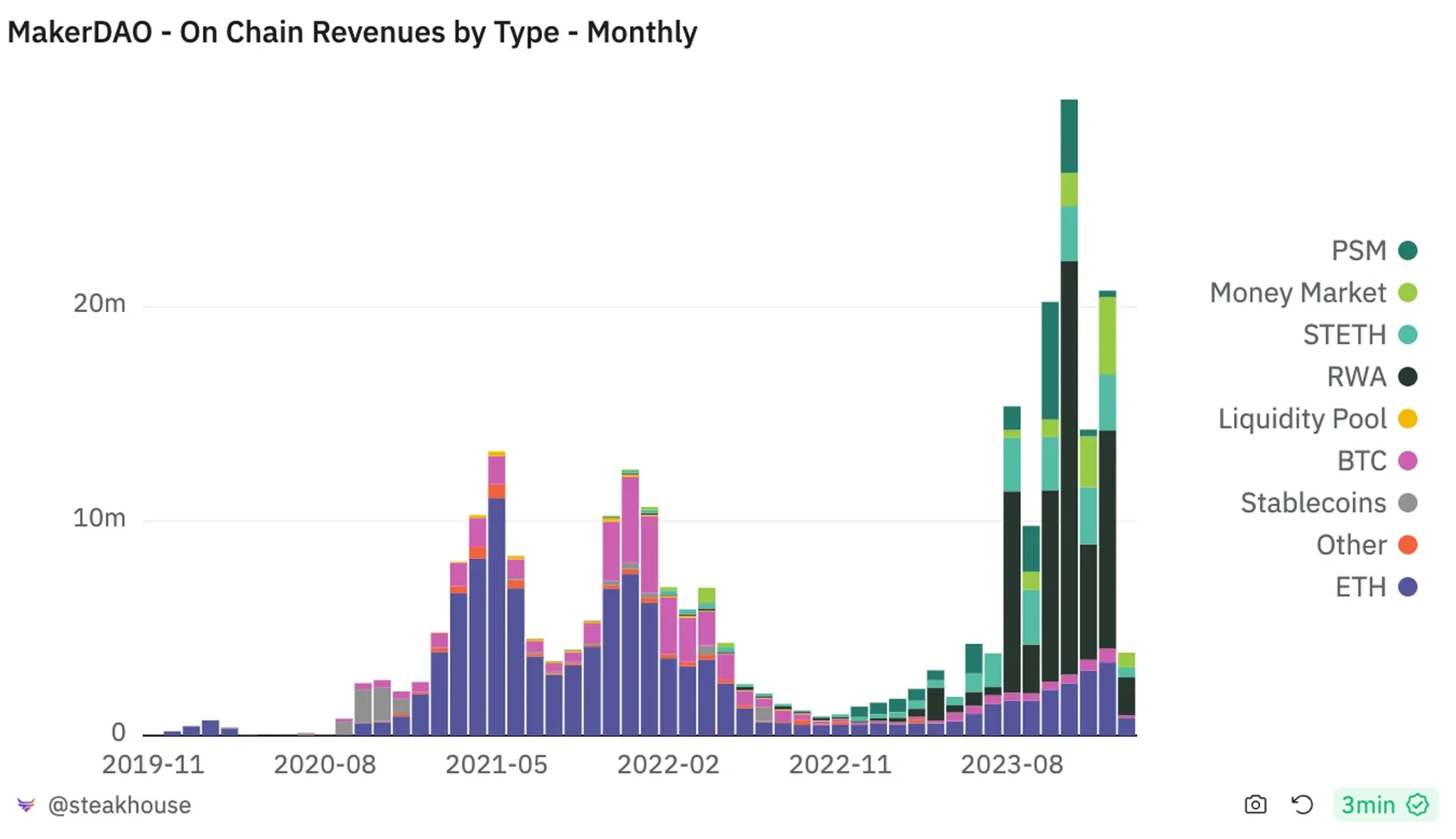Click the camera screenshot icon
Screen dimensions: 1456x839
click(1255, 804)
